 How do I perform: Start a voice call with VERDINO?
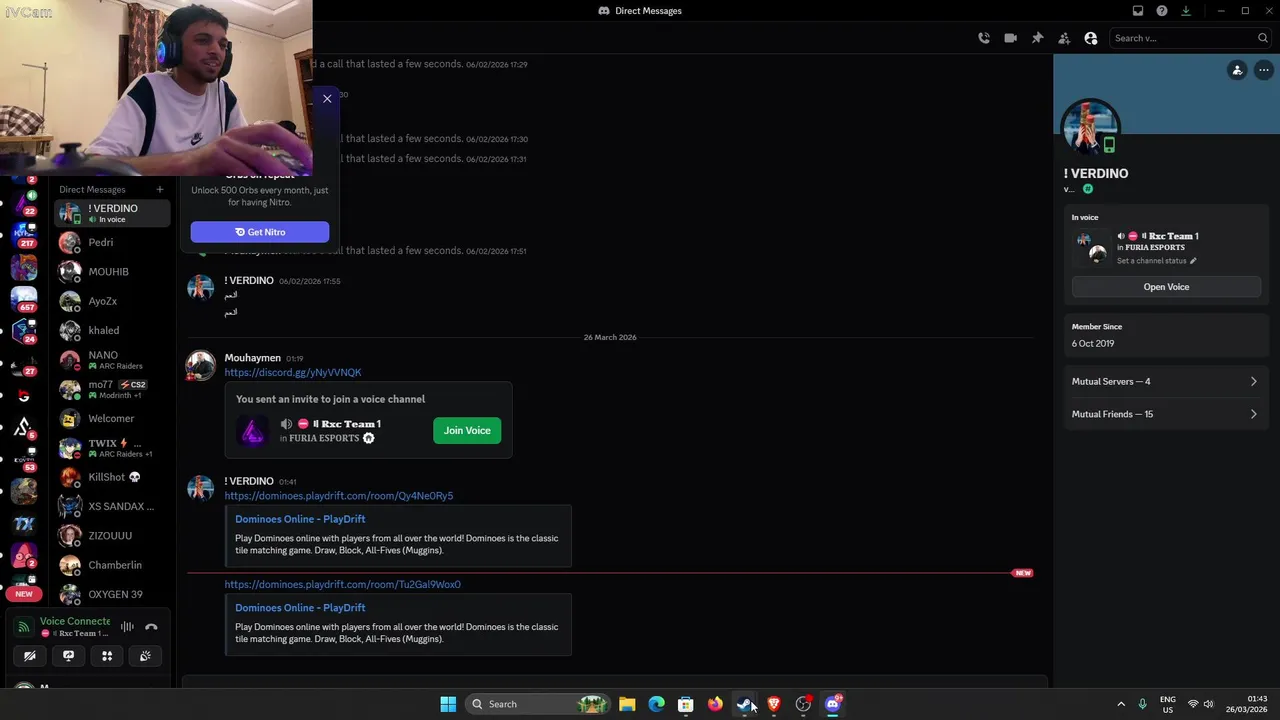click(984, 38)
